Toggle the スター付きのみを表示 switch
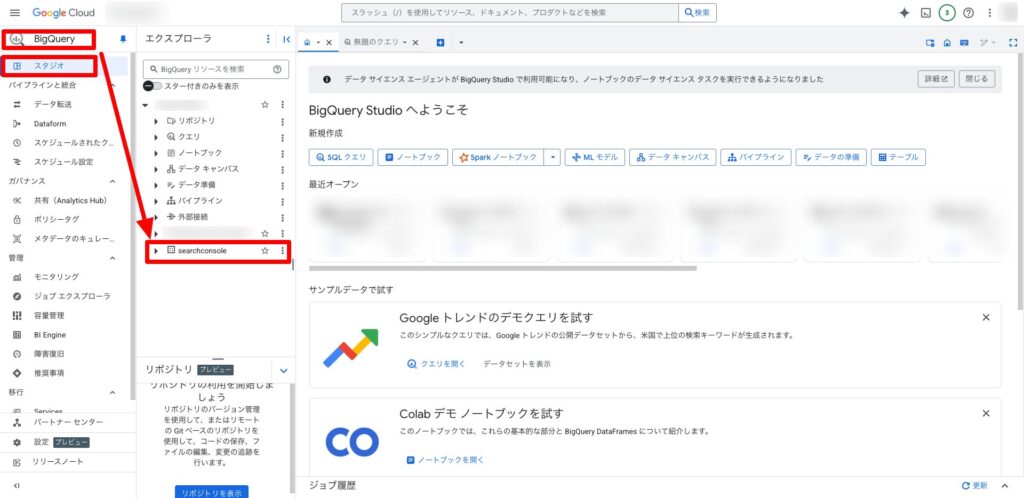This screenshot has height=498, width=1024. (152, 86)
